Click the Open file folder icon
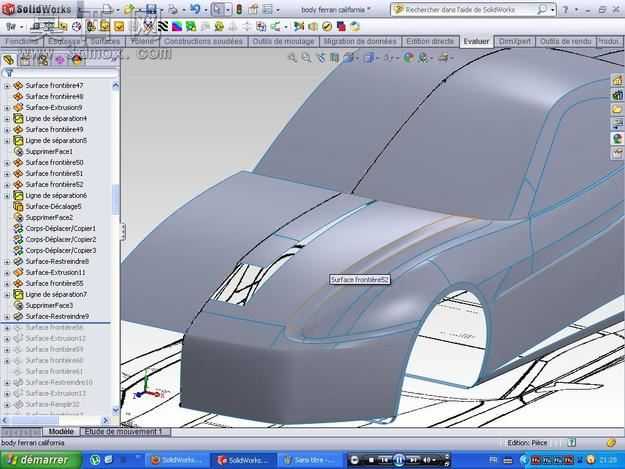This screenshot has width=625, height=469. (129, 10)
